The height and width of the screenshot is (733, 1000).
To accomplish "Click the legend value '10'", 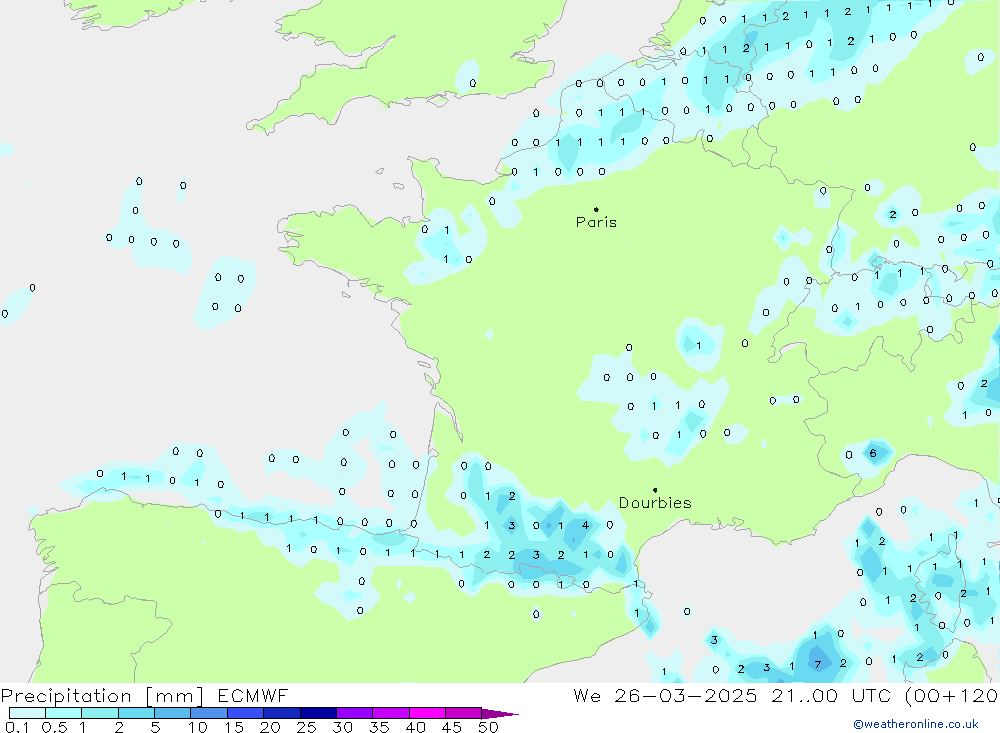I will pyautogui.click(x=198, y=727).
